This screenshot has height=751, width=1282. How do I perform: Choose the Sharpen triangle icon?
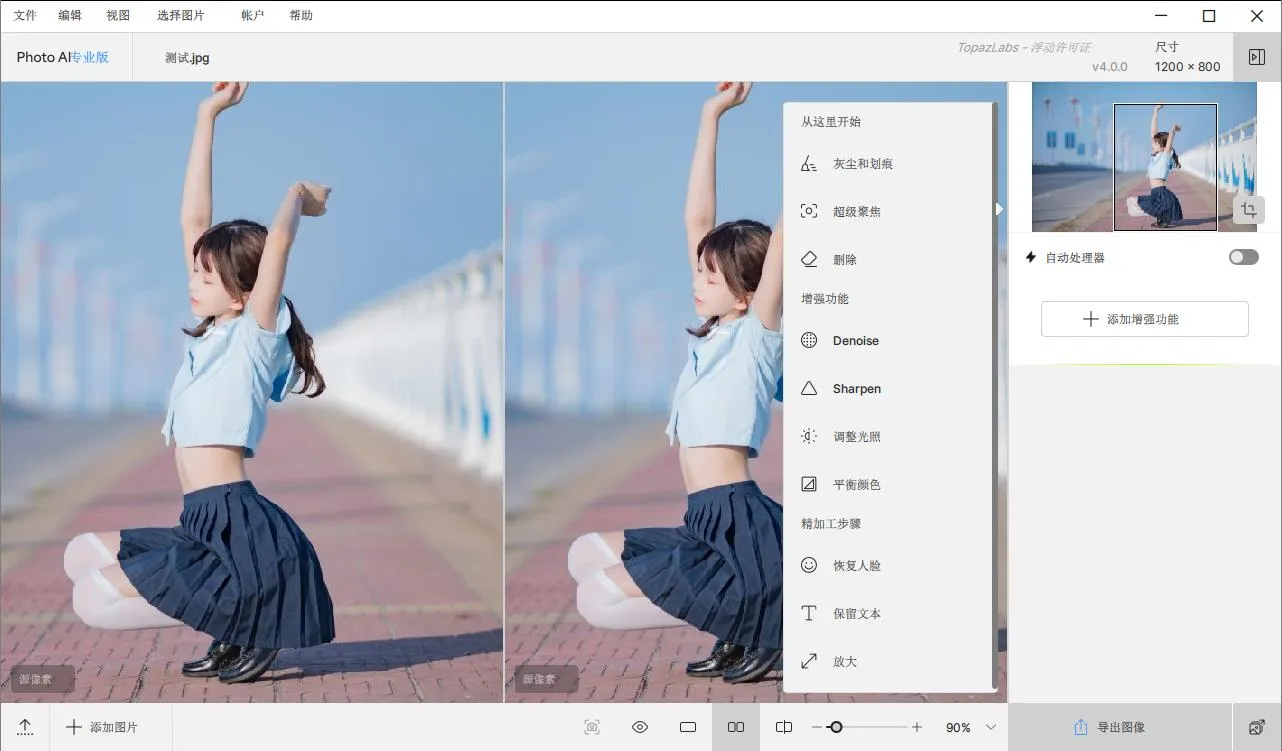point(809,389)
